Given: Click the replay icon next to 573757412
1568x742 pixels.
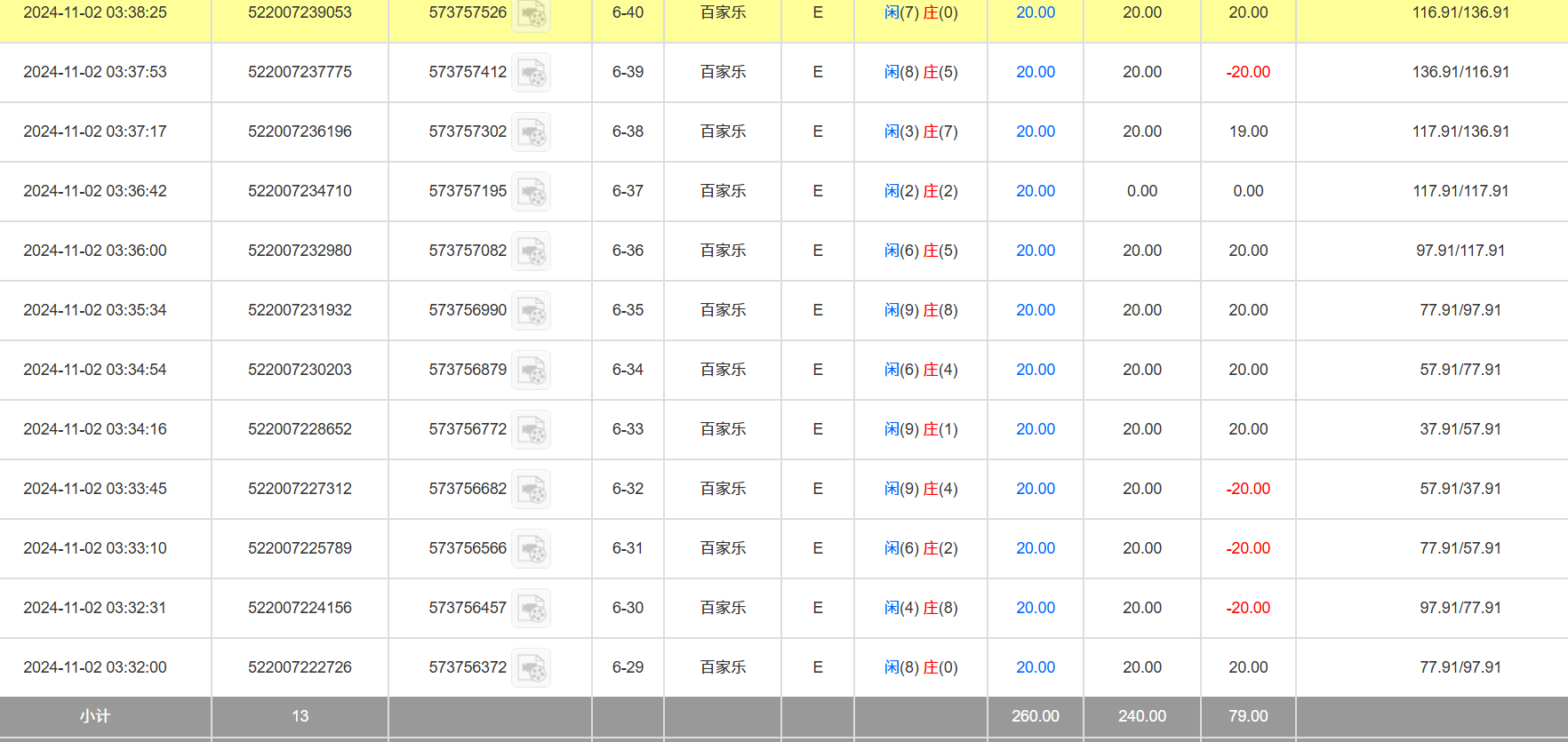Looking at the screenshot, I should [532, 73].
